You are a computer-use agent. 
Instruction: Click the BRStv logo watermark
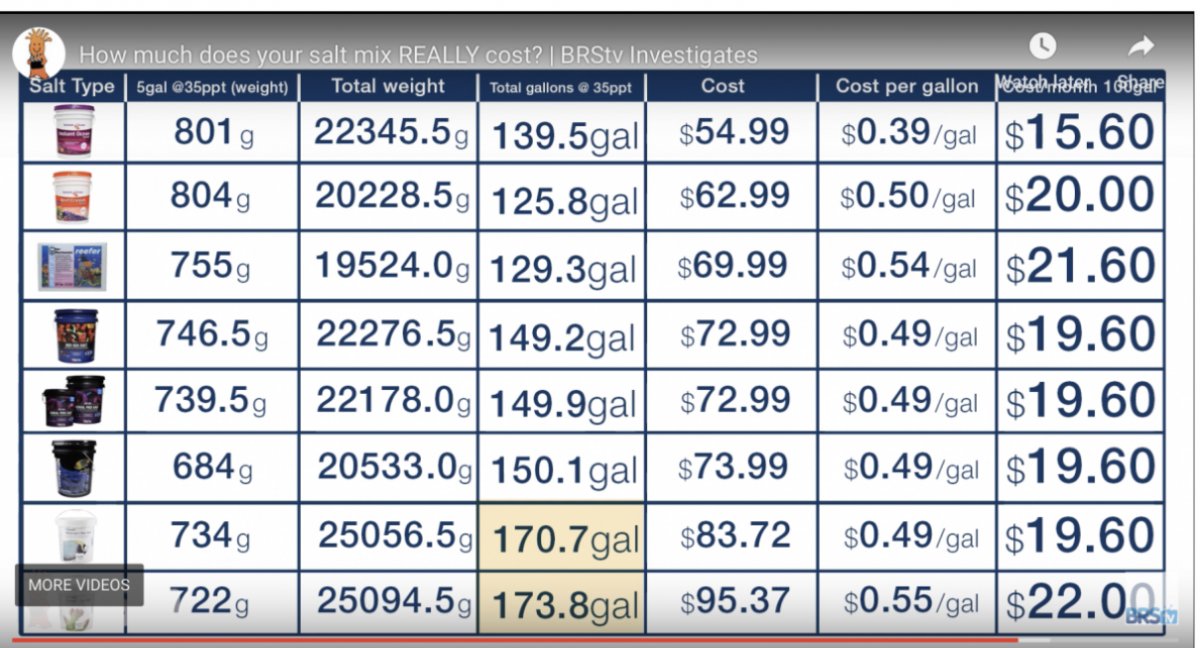pos(1149,615)
